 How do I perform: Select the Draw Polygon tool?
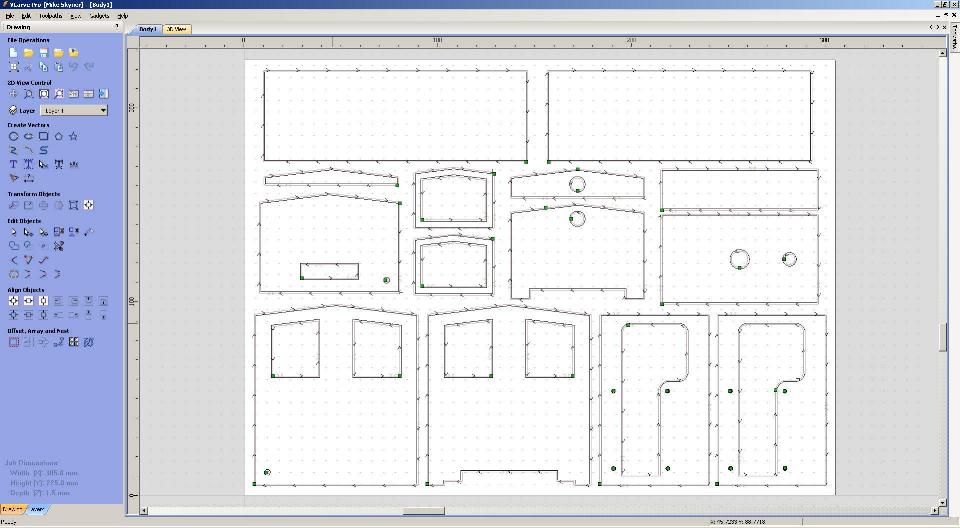coord(59,136)
